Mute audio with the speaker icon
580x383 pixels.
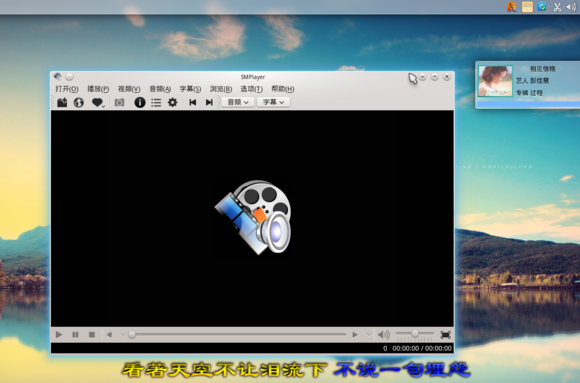click(384, 335)
